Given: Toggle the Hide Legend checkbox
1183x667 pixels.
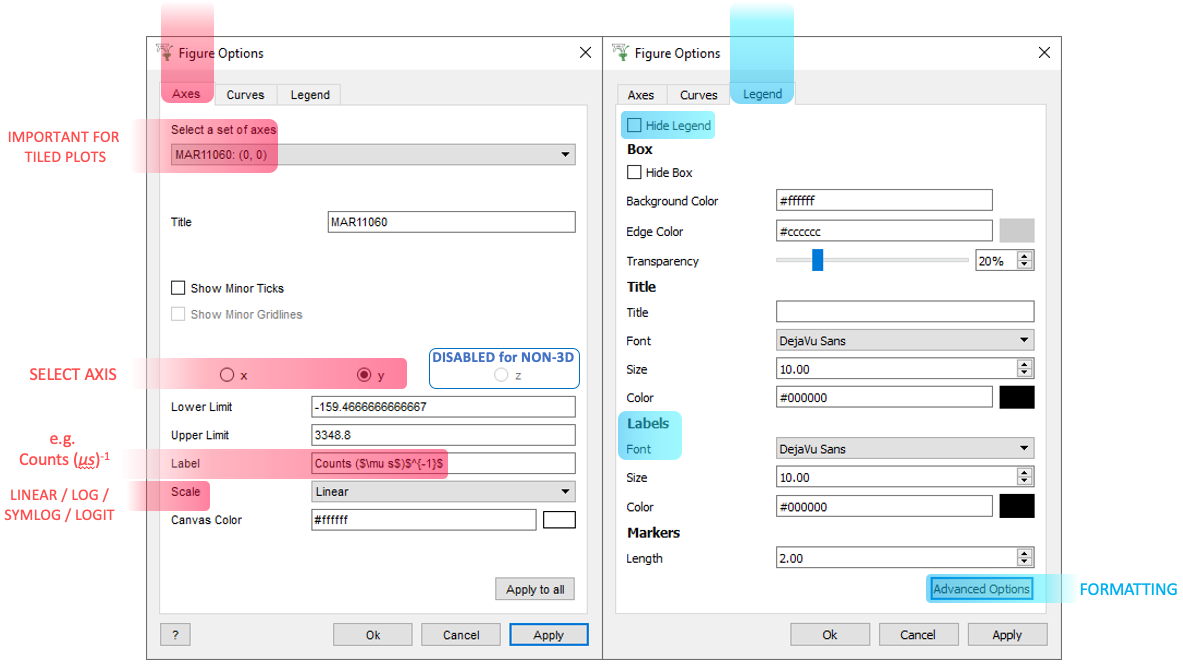Looking at the screenshot, I should pyautogui.click(x=634, y=126).
